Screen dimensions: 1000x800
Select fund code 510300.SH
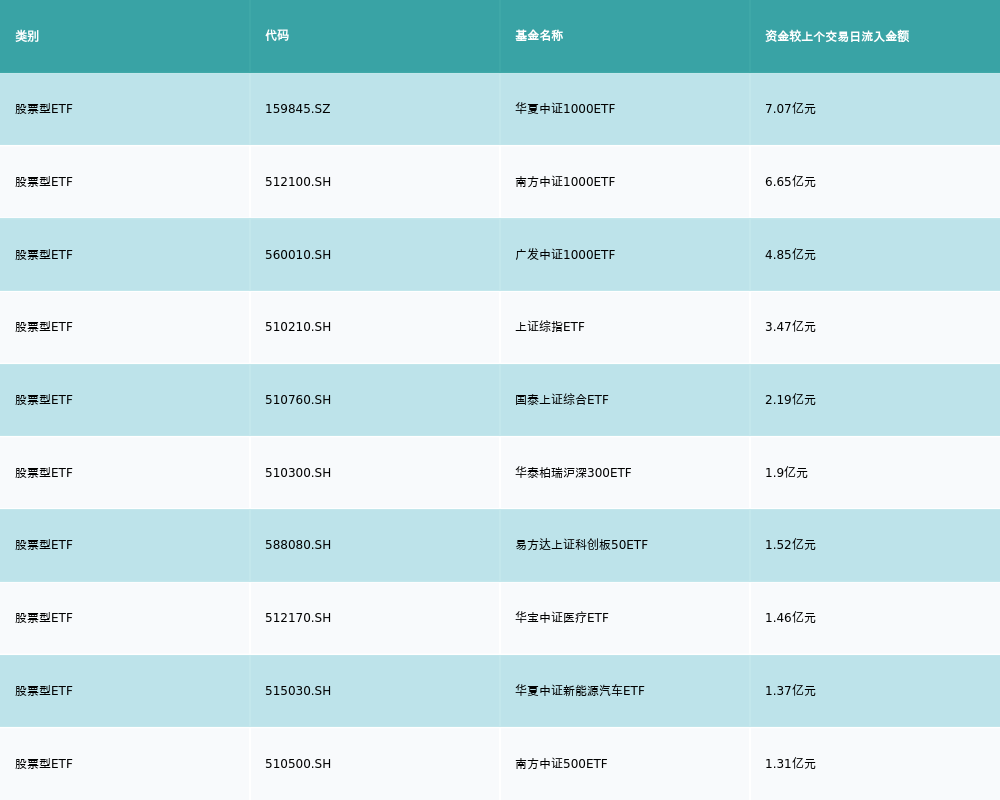coord(298,473)
